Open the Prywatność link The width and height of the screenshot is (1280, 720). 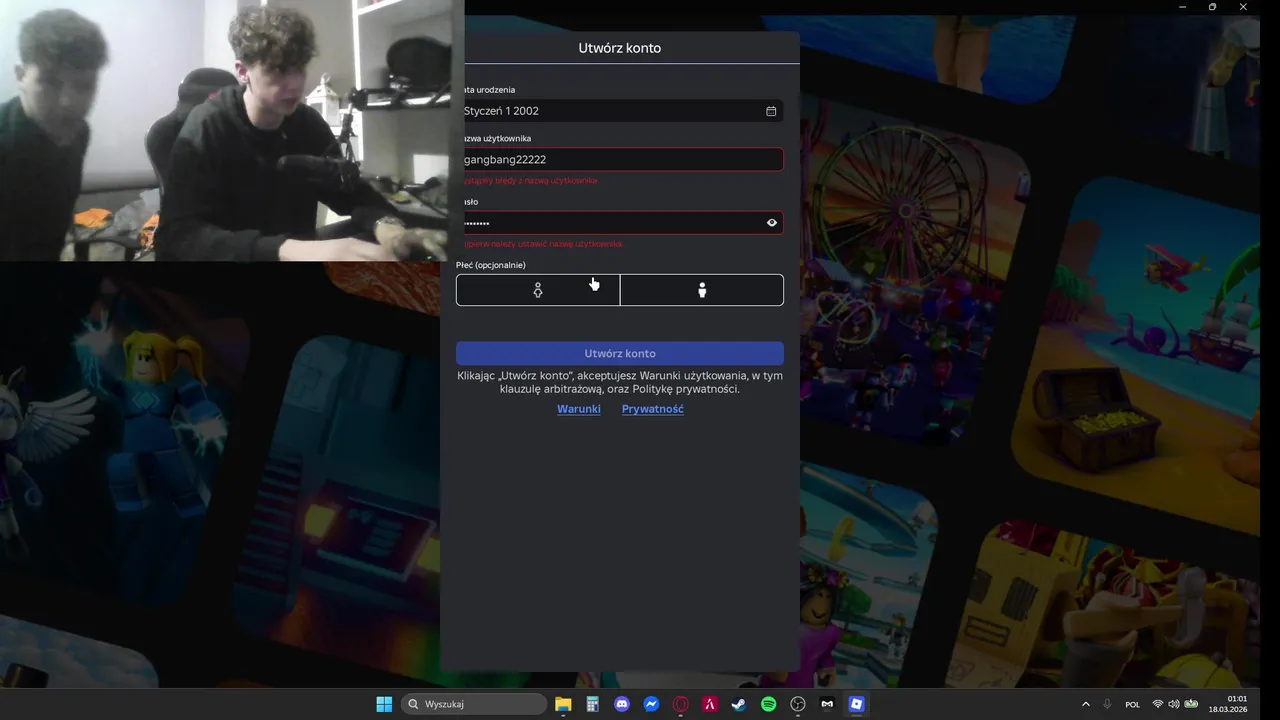pos(653,409)
